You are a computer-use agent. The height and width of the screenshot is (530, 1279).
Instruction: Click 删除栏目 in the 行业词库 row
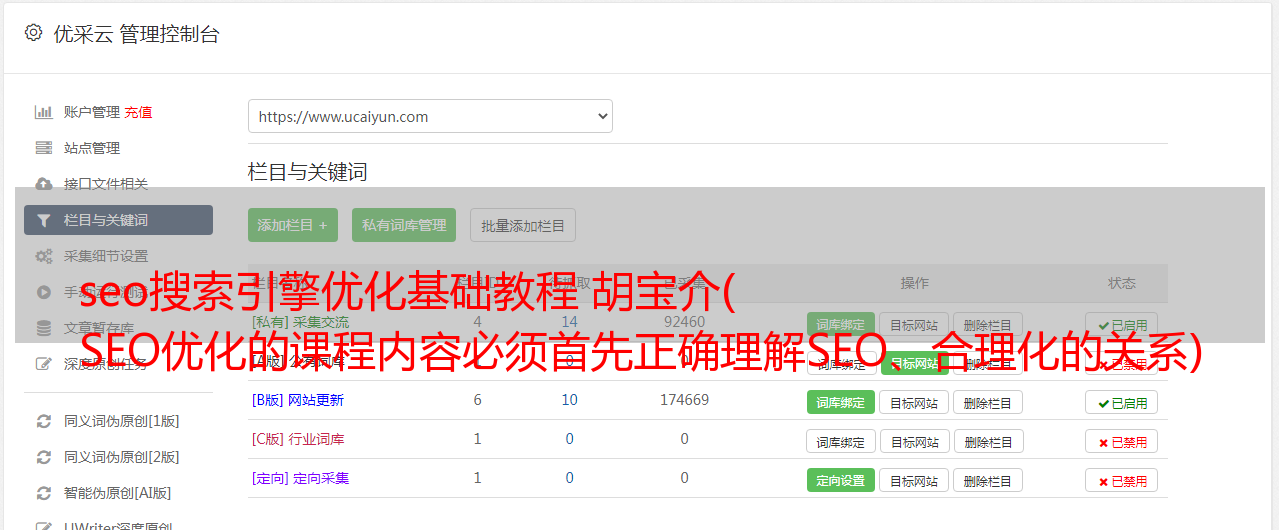coord(988,441)
